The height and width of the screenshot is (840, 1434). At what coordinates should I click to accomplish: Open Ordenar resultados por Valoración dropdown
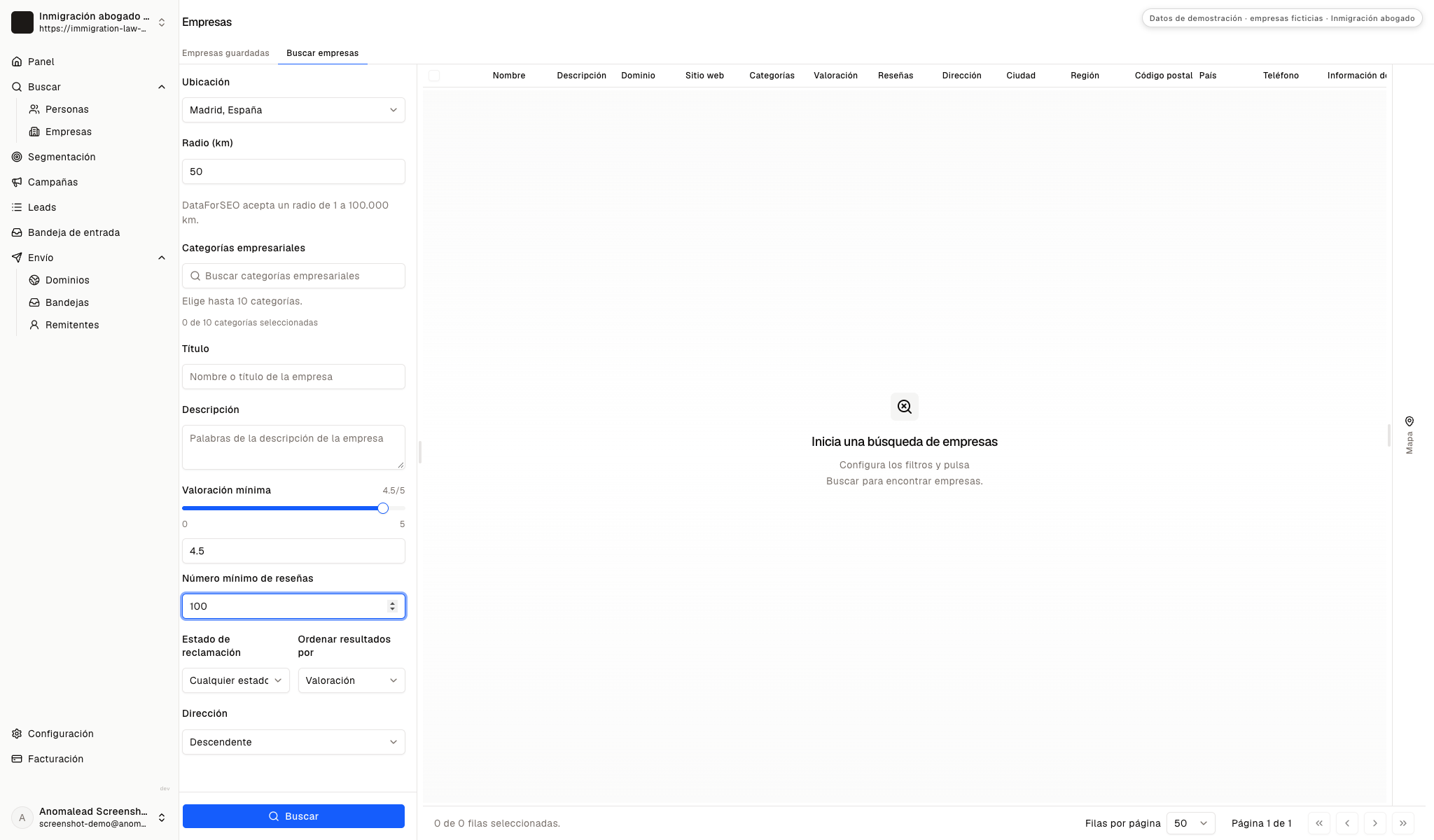coord(351,680)
